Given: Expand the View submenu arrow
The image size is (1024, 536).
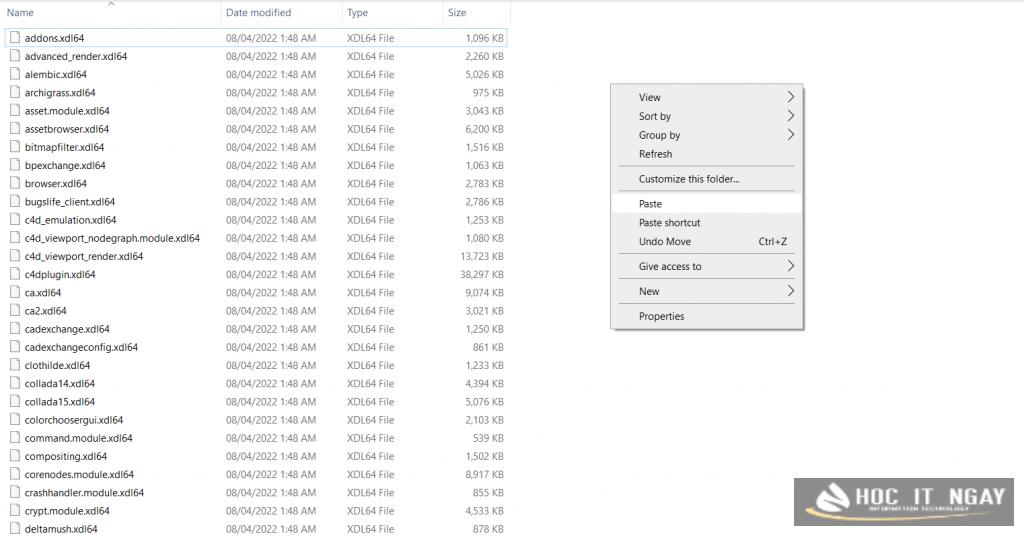Looking at the screenshot, I should click(790, 97).
